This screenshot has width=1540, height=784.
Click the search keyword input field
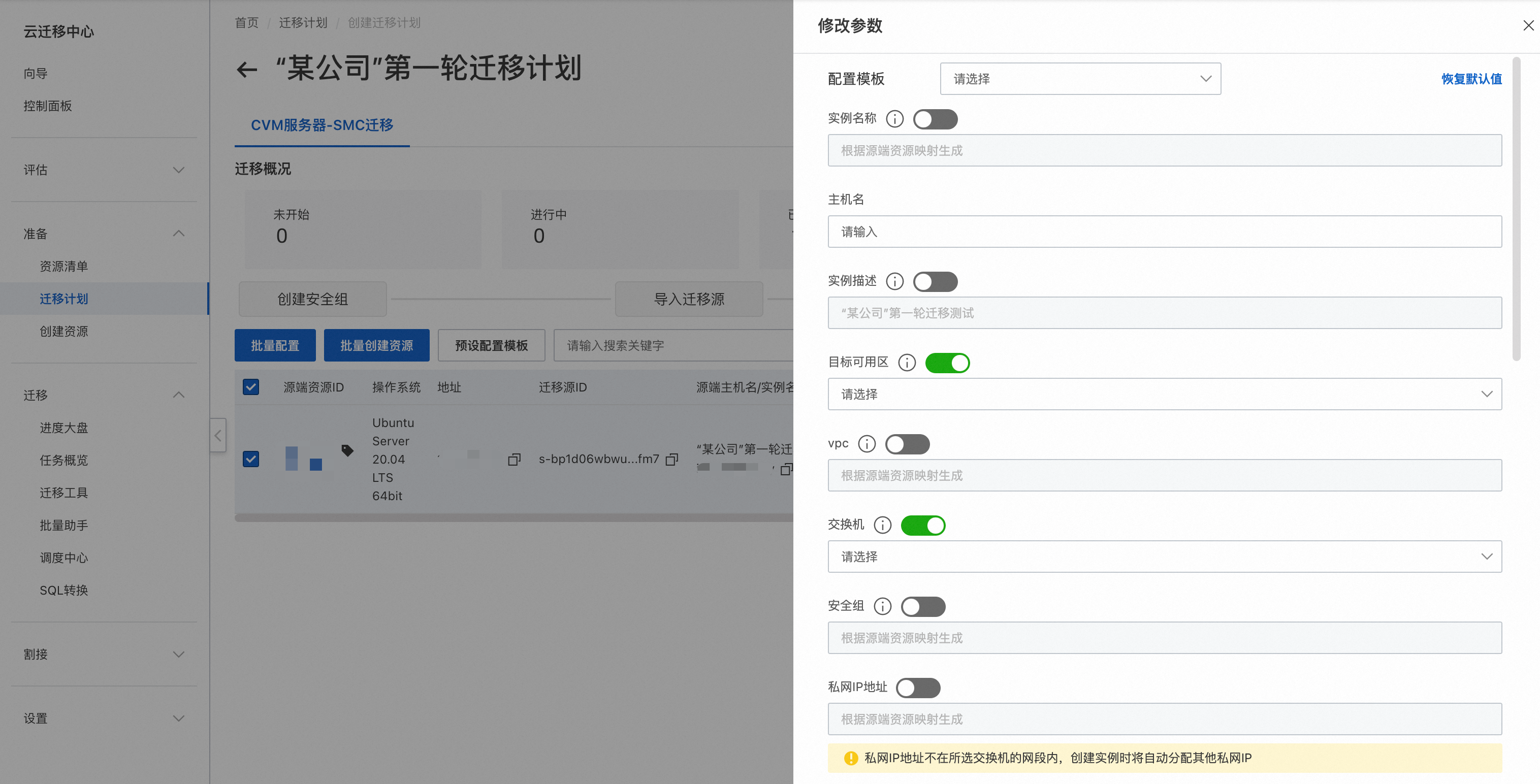tap(673, 345)
